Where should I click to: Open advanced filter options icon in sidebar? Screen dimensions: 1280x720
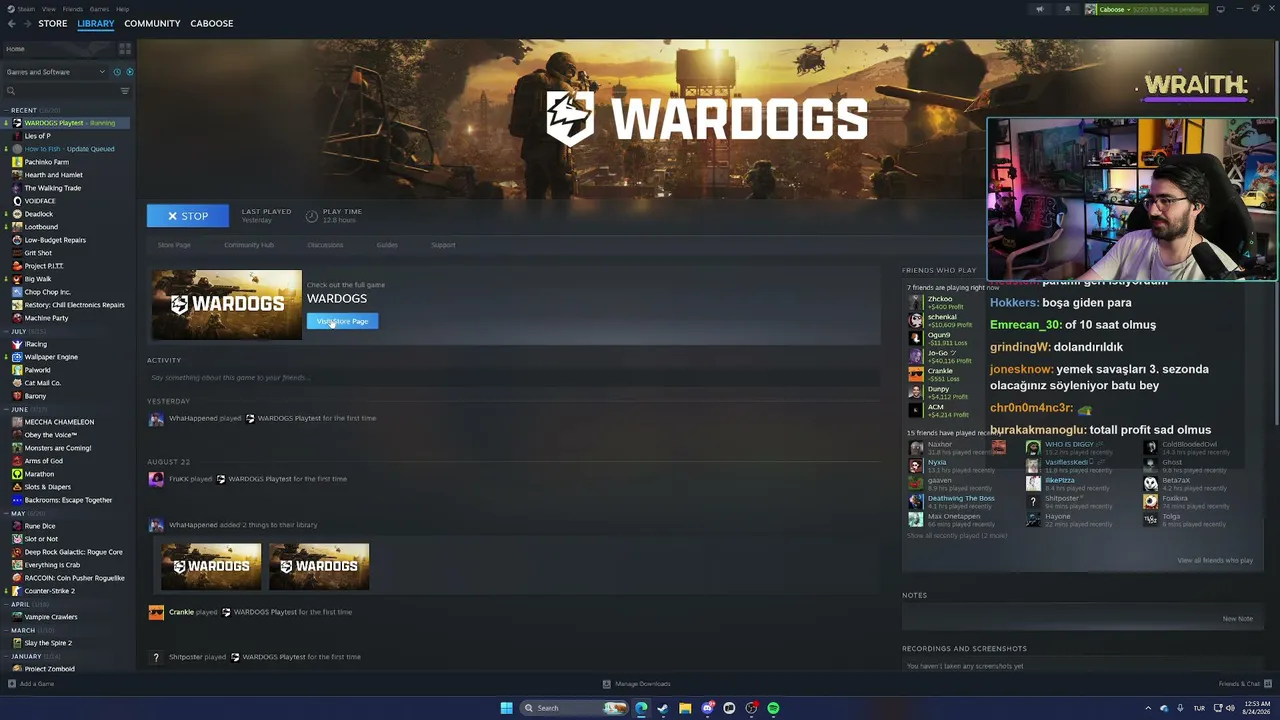point(125,91)
